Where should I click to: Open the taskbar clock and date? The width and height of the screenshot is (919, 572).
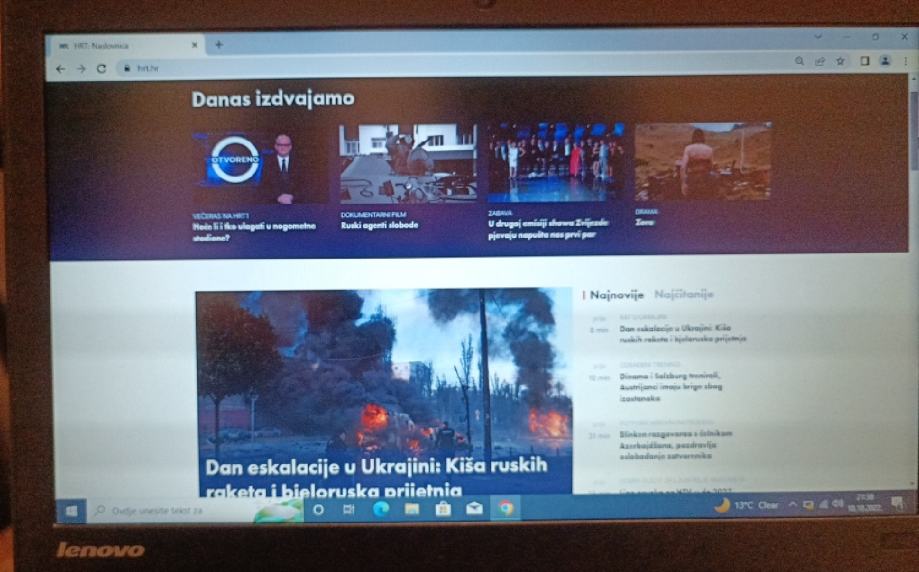pyautogui.click(x=864, y=503)
